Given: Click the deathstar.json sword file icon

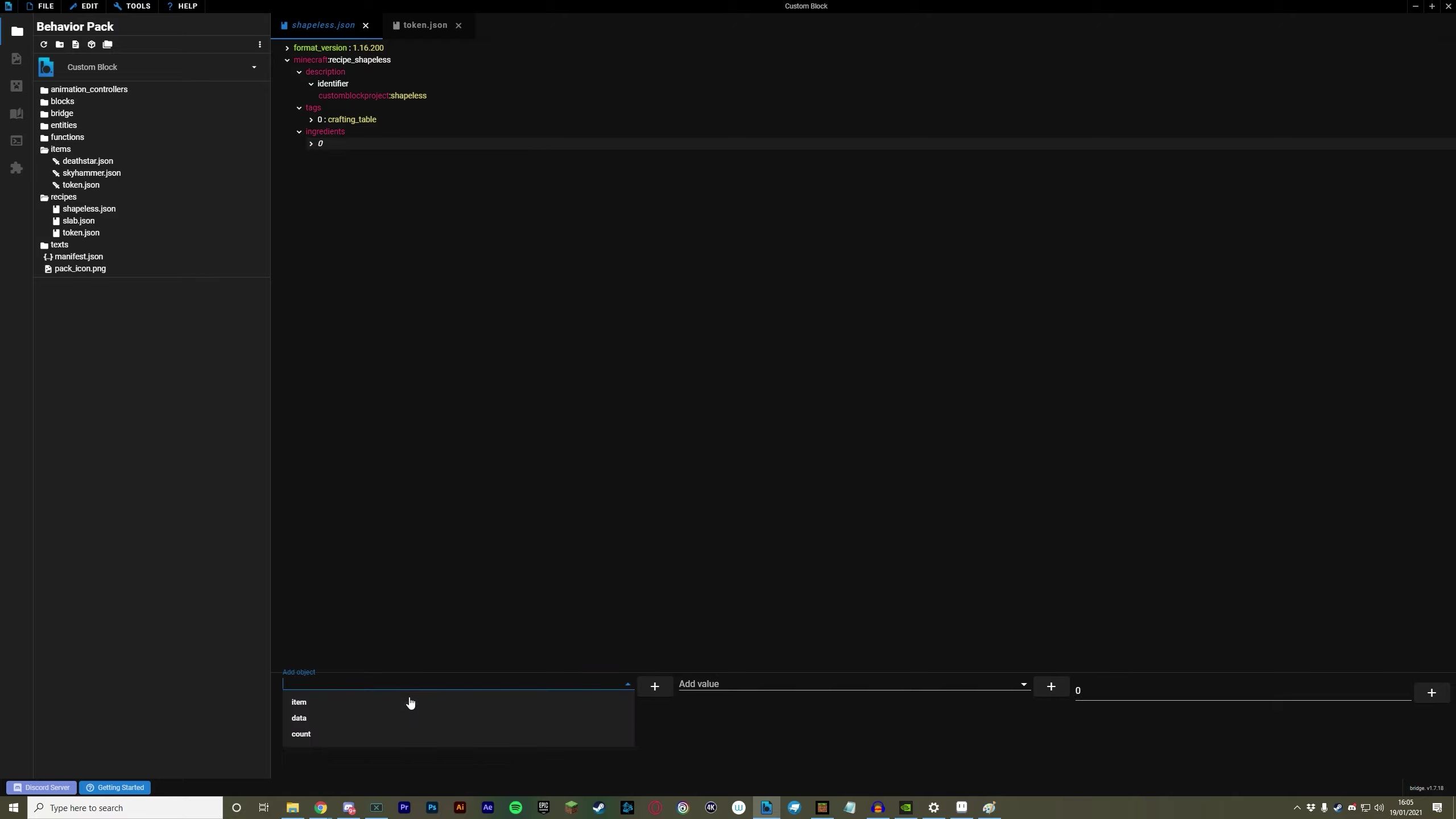Looking at the screenshot, I should pyautogui.click(x=56, y=162).
